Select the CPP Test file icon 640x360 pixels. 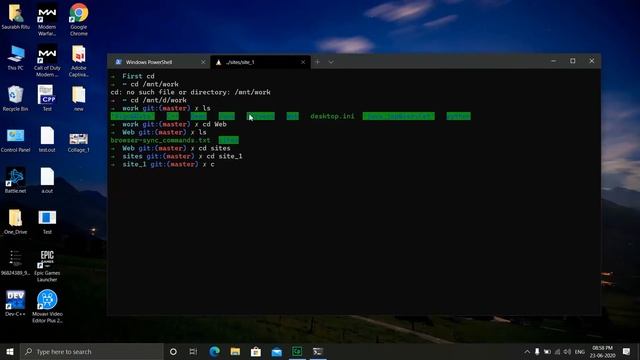tap(47, 98)
